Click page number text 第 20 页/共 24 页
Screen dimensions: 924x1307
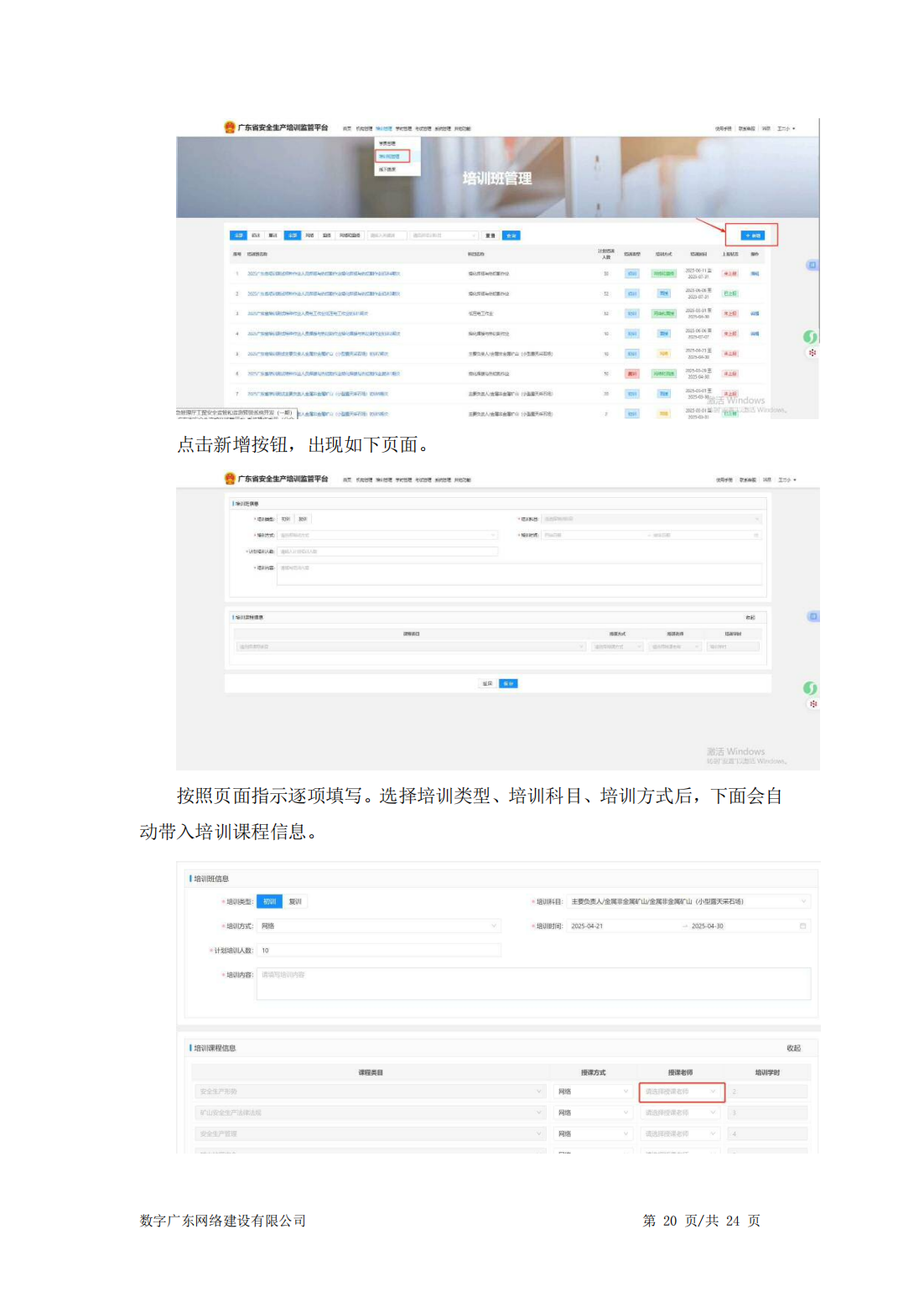[702, 1221]
